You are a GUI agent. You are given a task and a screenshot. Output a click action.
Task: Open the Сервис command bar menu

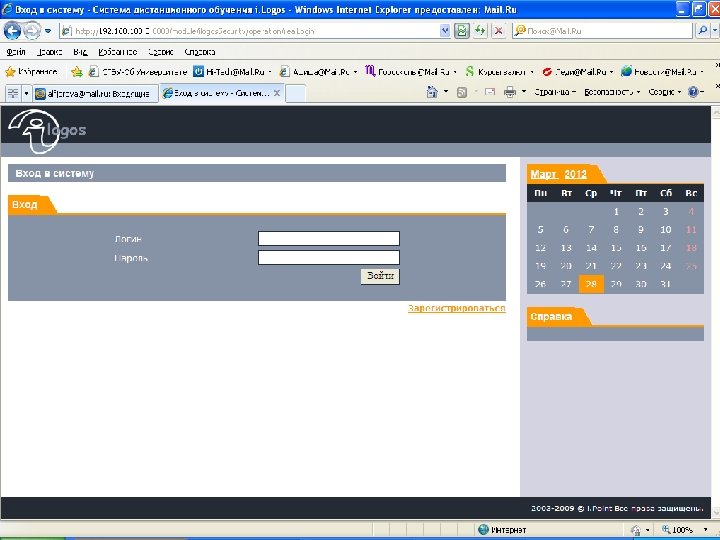click(664, 92)
